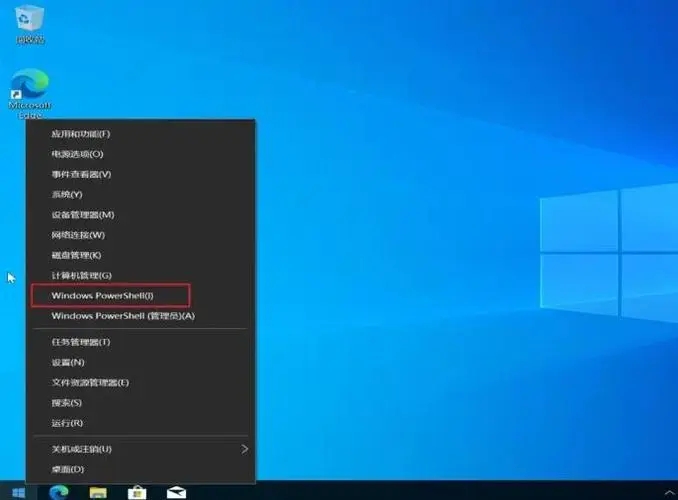Click 运行(R) in the context menu

[x=67, y=422]
